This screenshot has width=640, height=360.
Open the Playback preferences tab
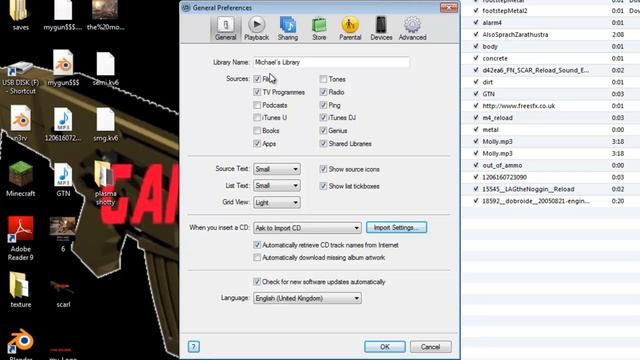[256, 28]
